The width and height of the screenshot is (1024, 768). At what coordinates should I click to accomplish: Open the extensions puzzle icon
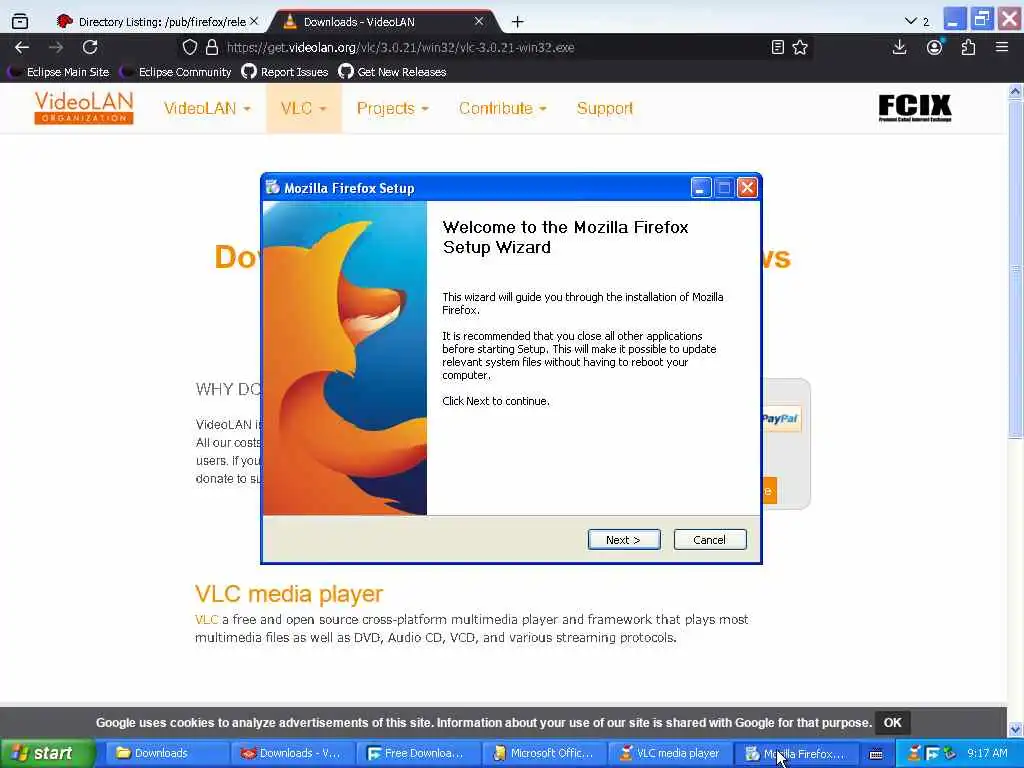[x=968, y=47]
